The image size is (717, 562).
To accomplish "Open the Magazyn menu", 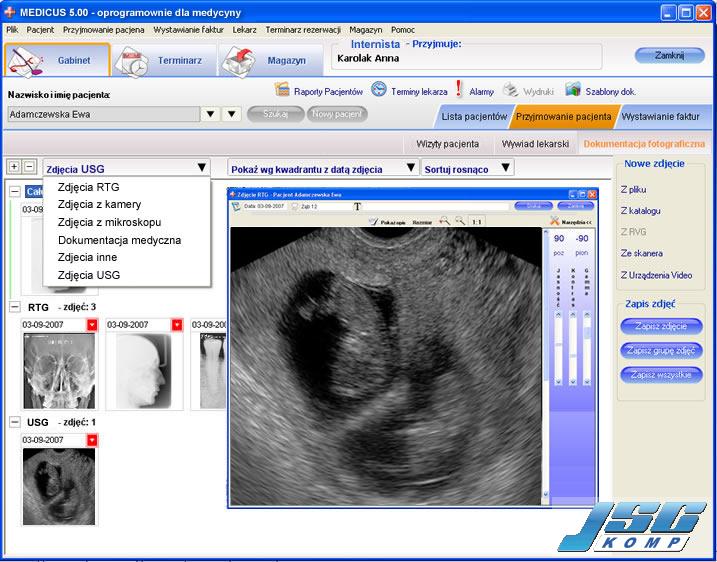I will tap(365, 30).
